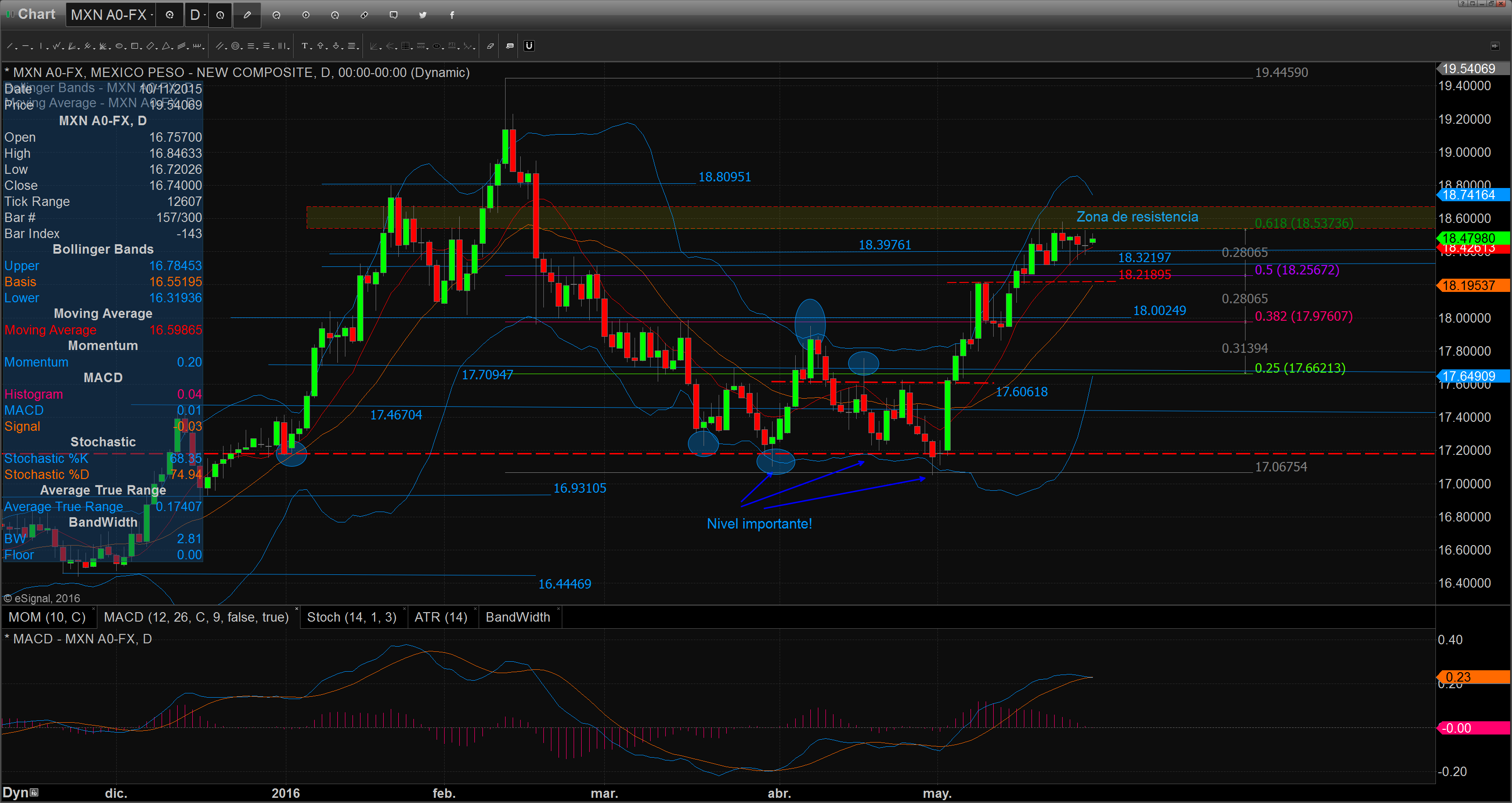This screenshot has height=803, width=1512.
Task: Select the Fibonacci circles tool
Action: pyautogui.click(x=235, y=46)
